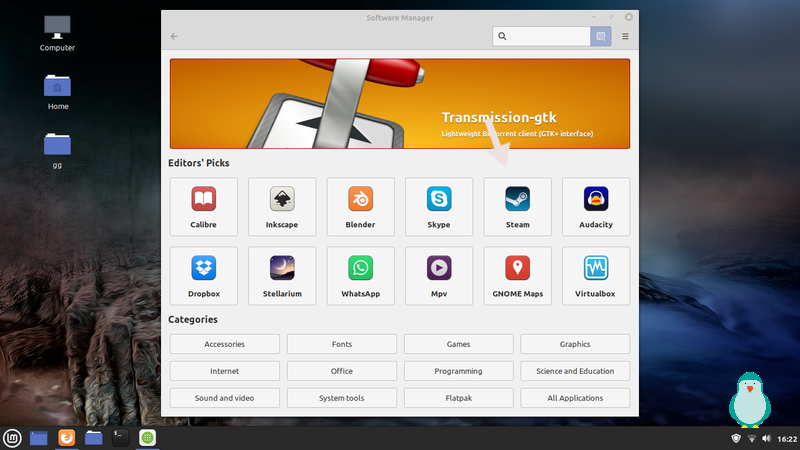The image size is (800, 450).
Task: Open the Virtualbox app tile
Action: tap(596, 276)
